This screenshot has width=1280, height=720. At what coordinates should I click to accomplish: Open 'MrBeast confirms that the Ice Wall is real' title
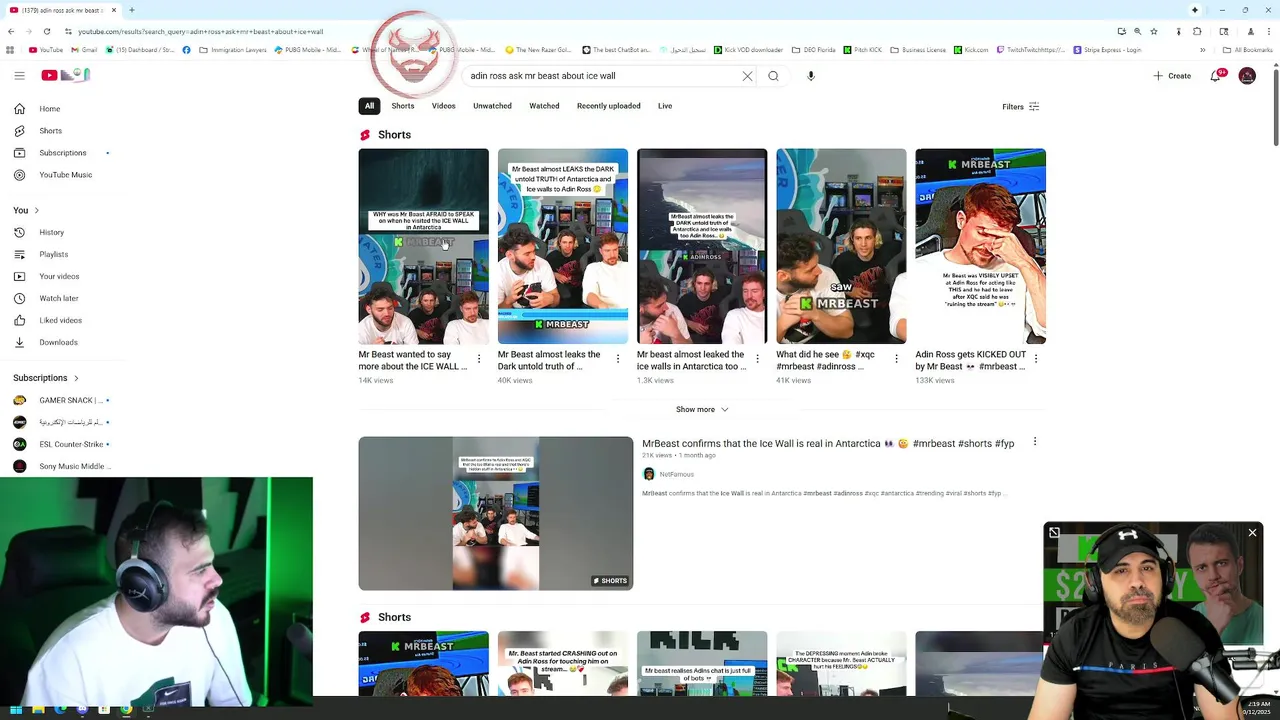click(828, 443)
